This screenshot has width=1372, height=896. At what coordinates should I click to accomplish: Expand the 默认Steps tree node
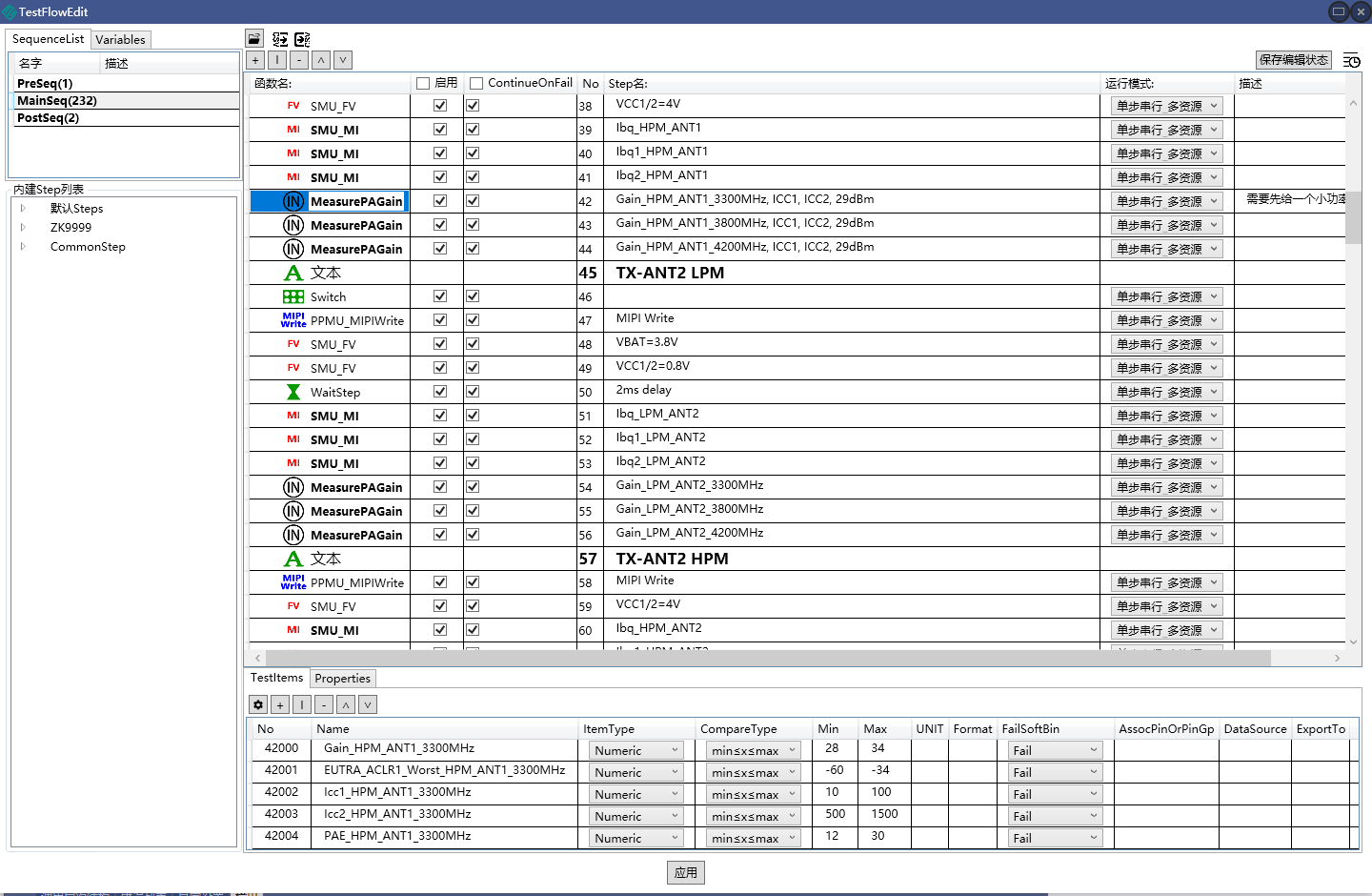pyautogui.click(x=23, y=208)
